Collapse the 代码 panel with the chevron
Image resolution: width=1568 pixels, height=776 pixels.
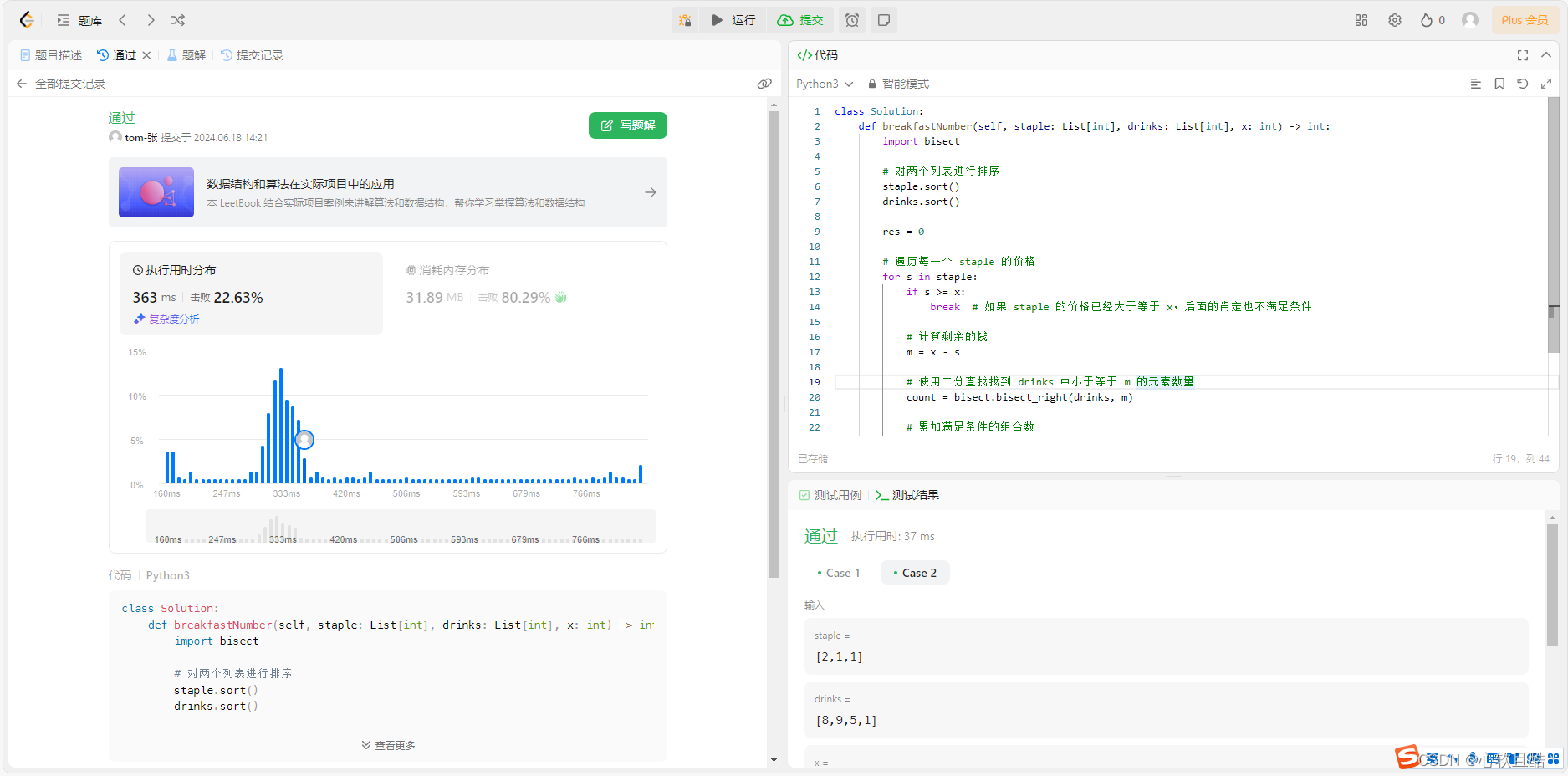pos(1546,54)
